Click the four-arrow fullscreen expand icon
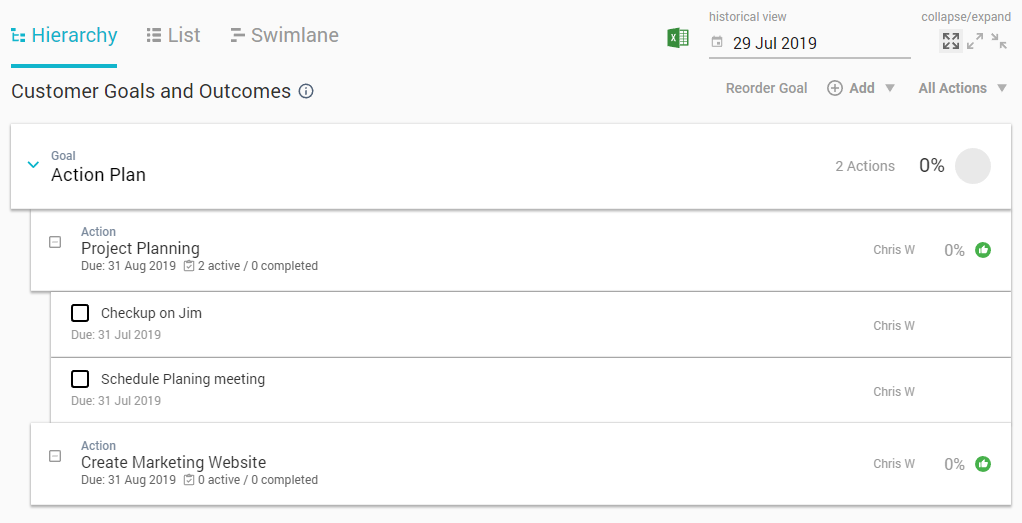 coord(951,41)
